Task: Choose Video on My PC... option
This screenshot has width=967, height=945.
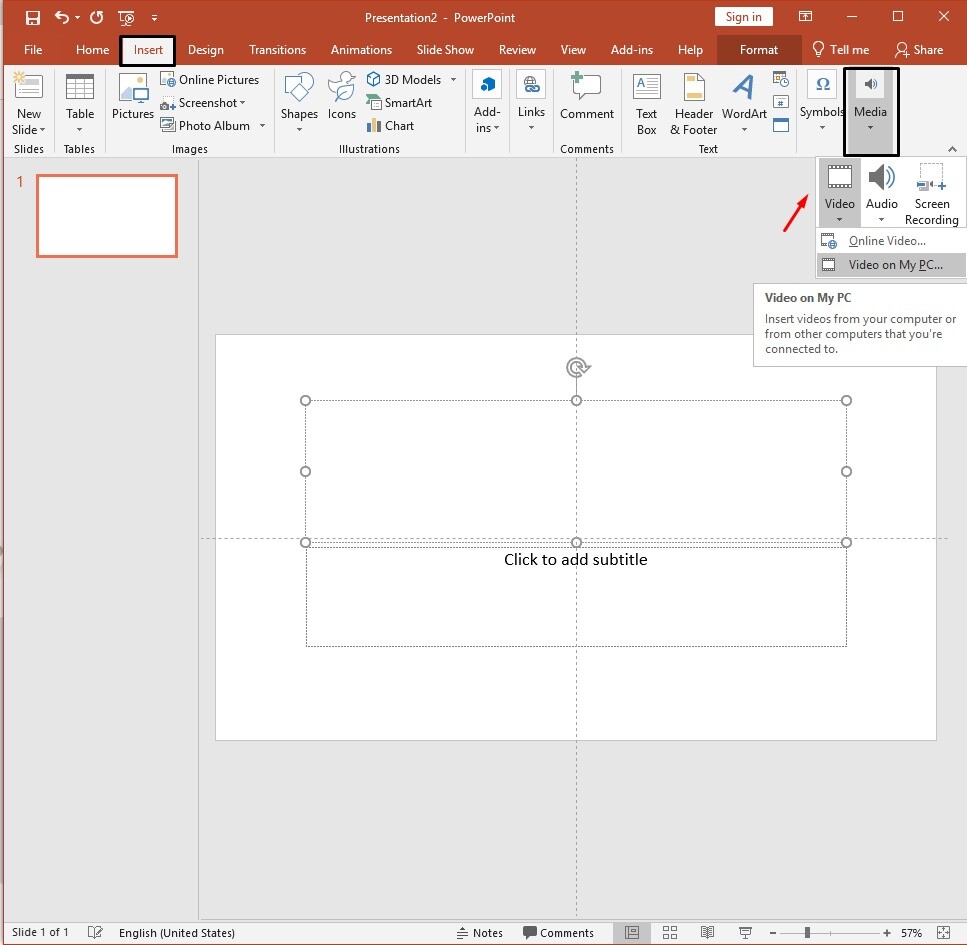Action: (891, 265)
